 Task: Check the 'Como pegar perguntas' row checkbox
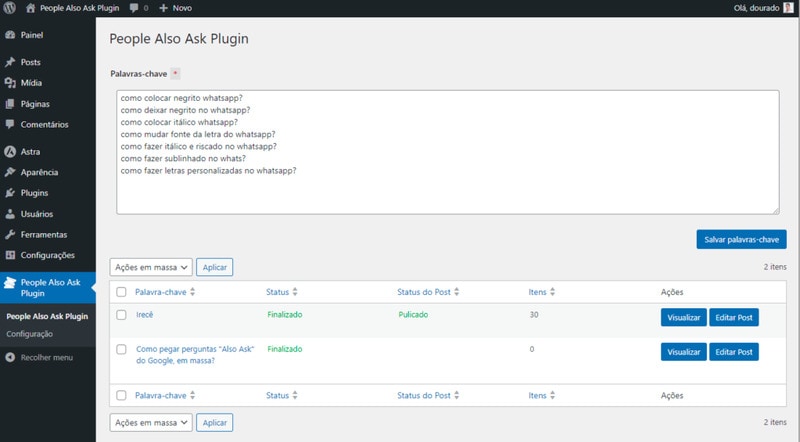[121, 350]
